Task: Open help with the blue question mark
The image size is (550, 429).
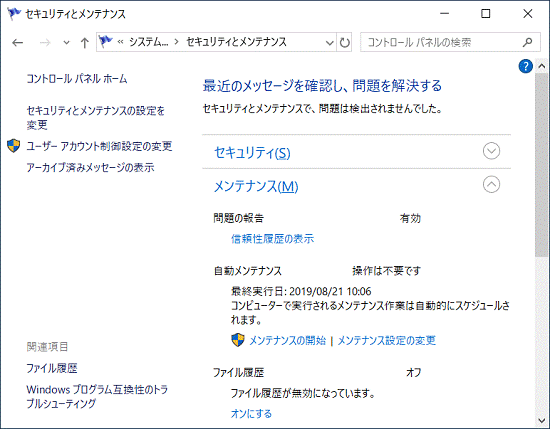Action: click(x=525, y=66)
